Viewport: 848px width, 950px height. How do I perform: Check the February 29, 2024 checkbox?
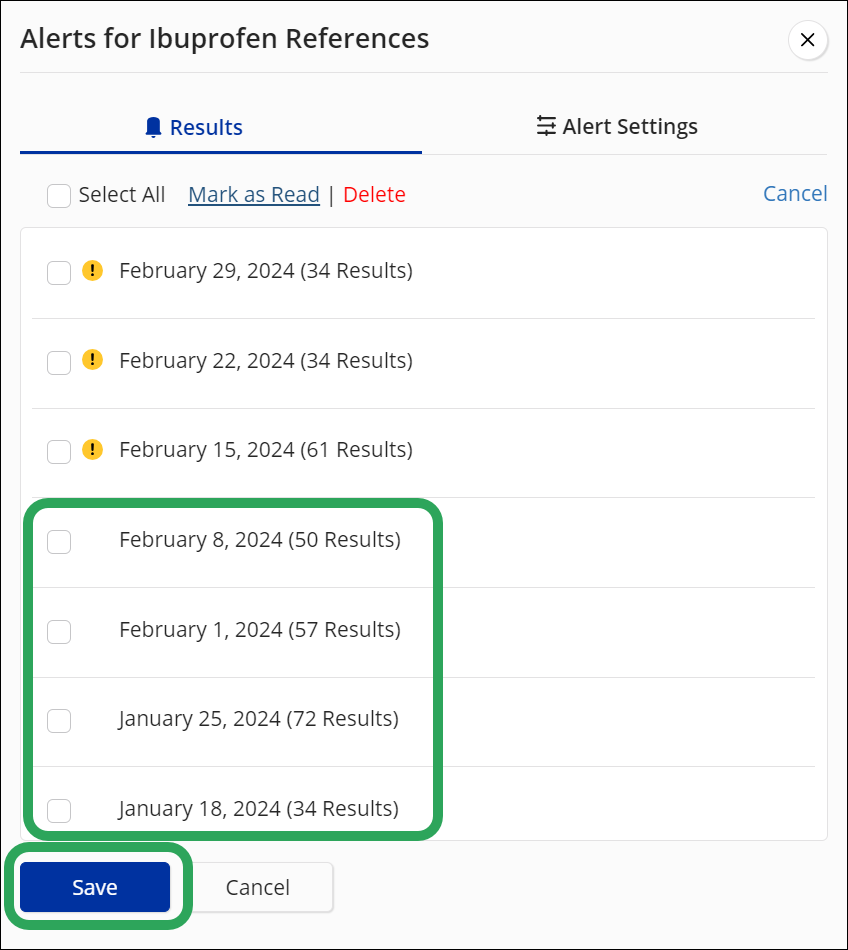[59, 273]
